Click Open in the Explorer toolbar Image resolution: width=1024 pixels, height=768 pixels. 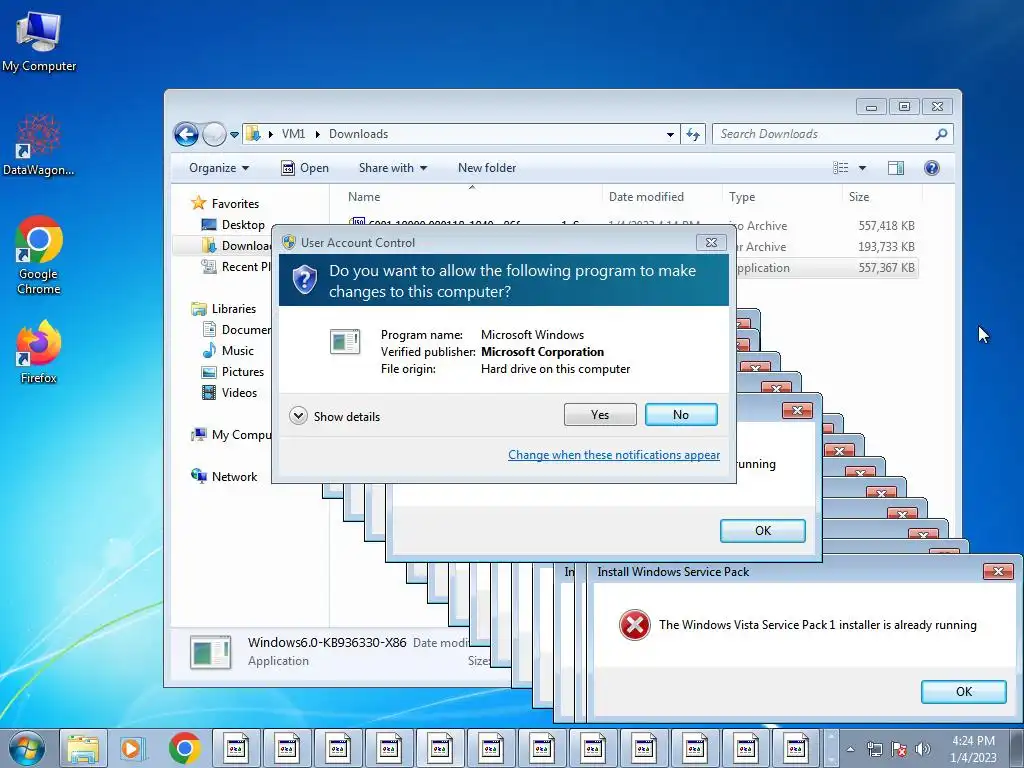point(304,168)
